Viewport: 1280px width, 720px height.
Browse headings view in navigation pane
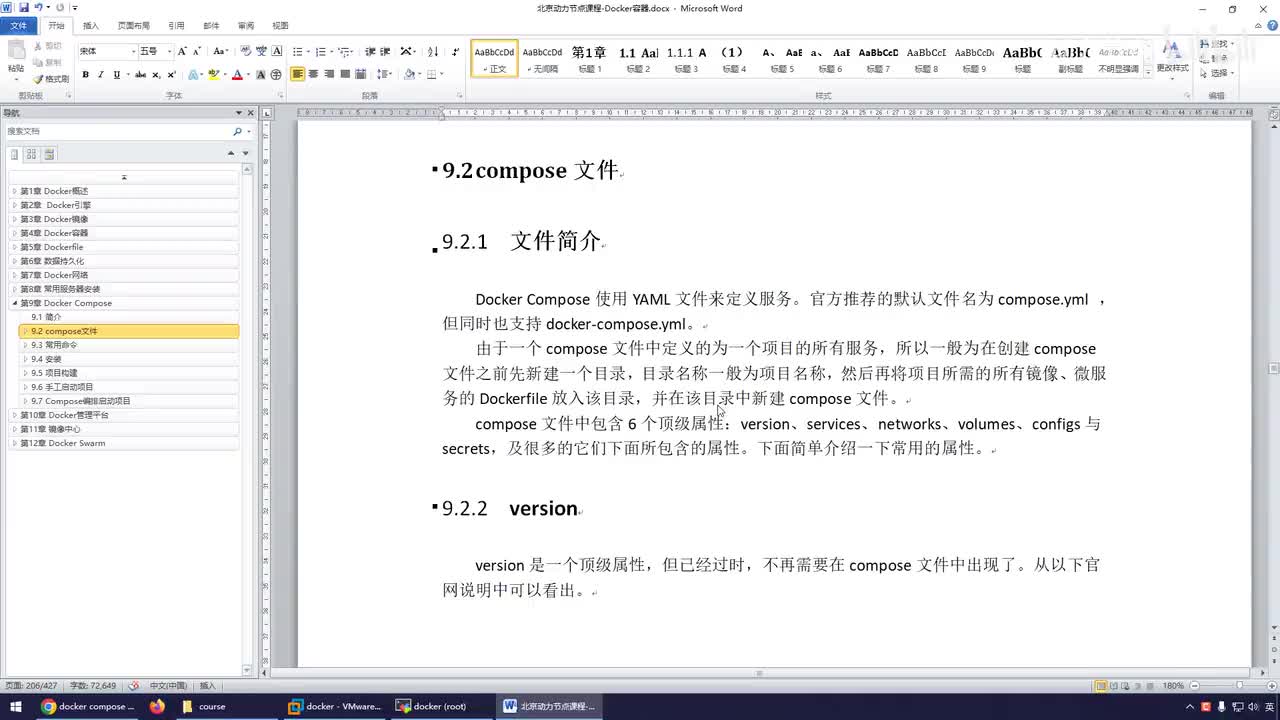[15, 154]
